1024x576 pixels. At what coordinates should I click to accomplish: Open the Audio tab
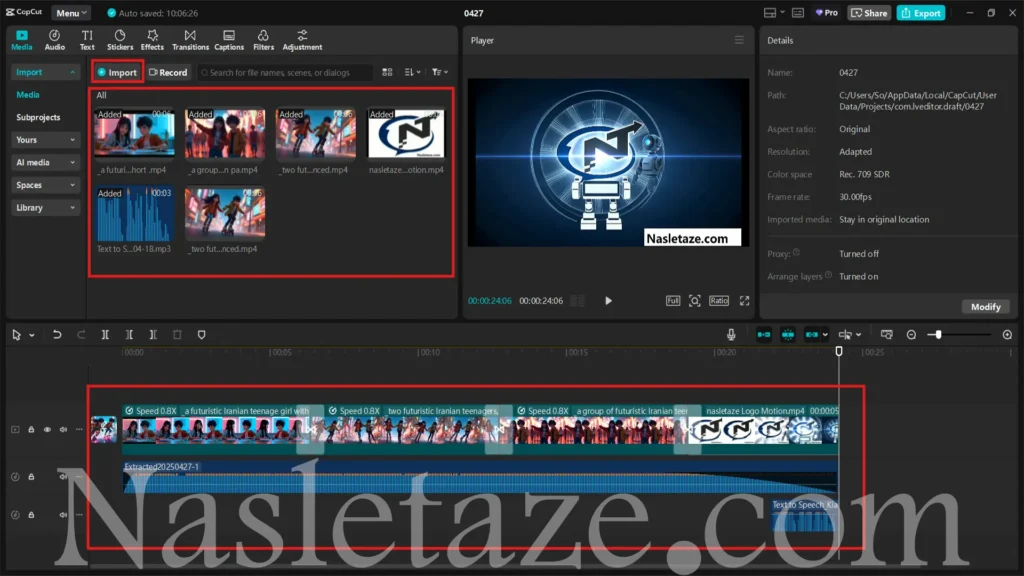click(54, 40)
